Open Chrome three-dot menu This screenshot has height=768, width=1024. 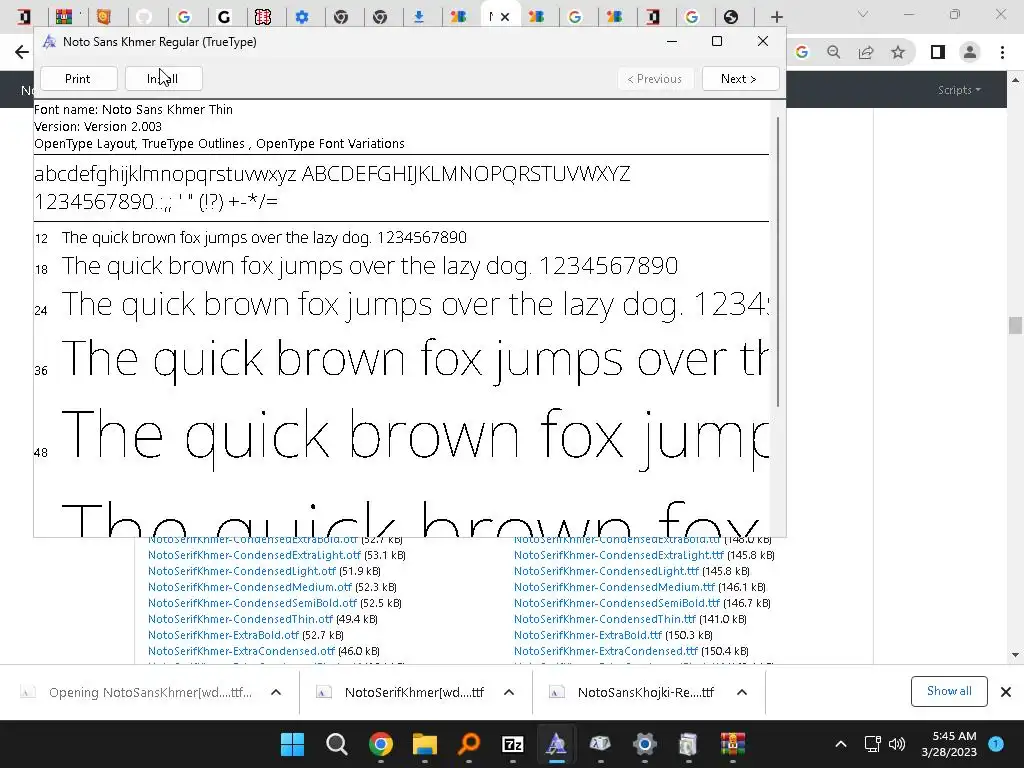(x=1002, y=52)
